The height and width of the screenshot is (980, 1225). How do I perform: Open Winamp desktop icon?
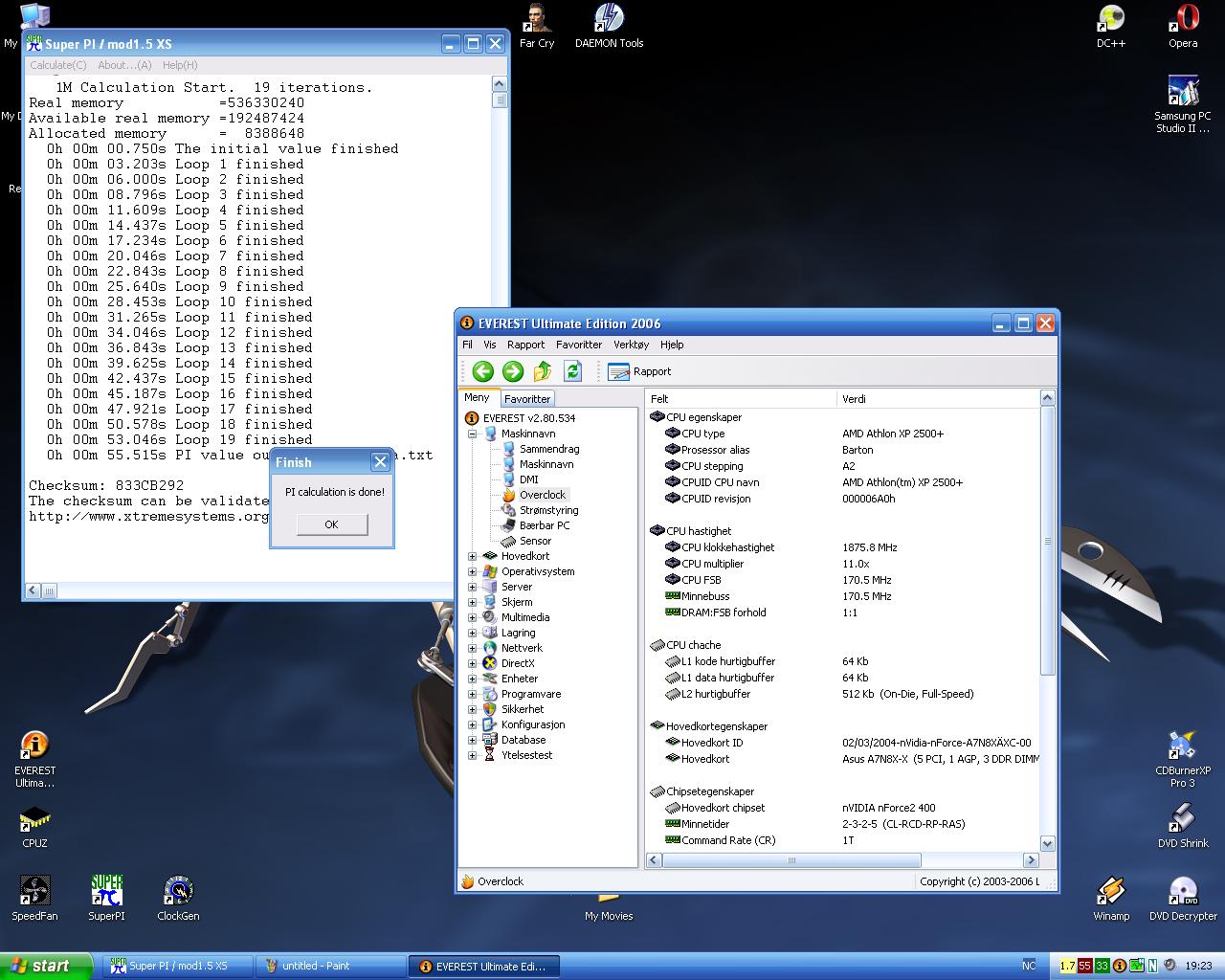(x=1110, y=898)
